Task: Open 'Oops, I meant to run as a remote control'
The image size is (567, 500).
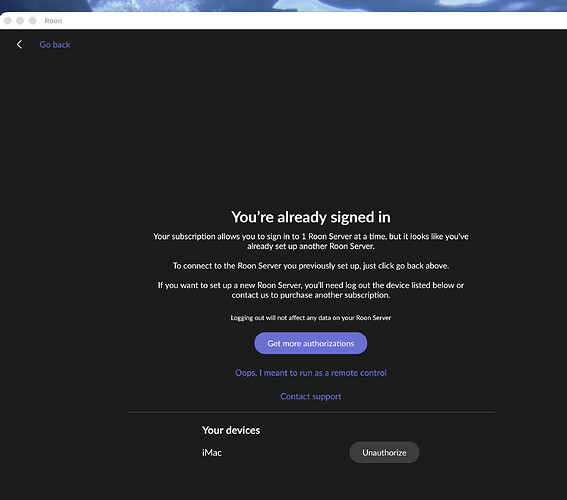Action: point(311,373)
